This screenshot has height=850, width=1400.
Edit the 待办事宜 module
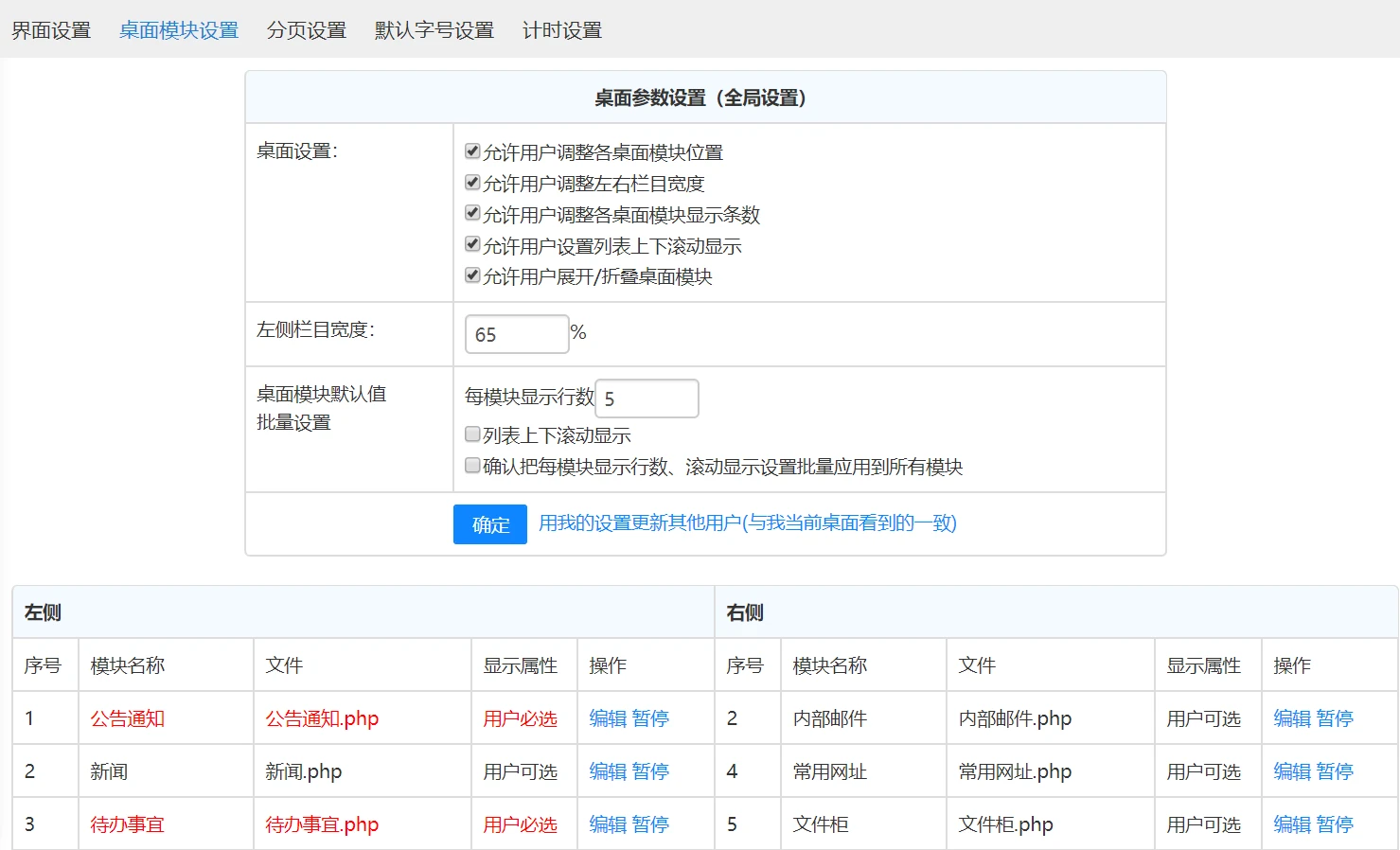607,823
